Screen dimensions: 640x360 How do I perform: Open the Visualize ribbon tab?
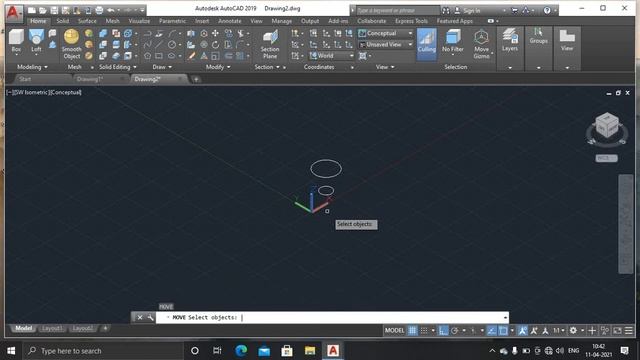(139, 21)
